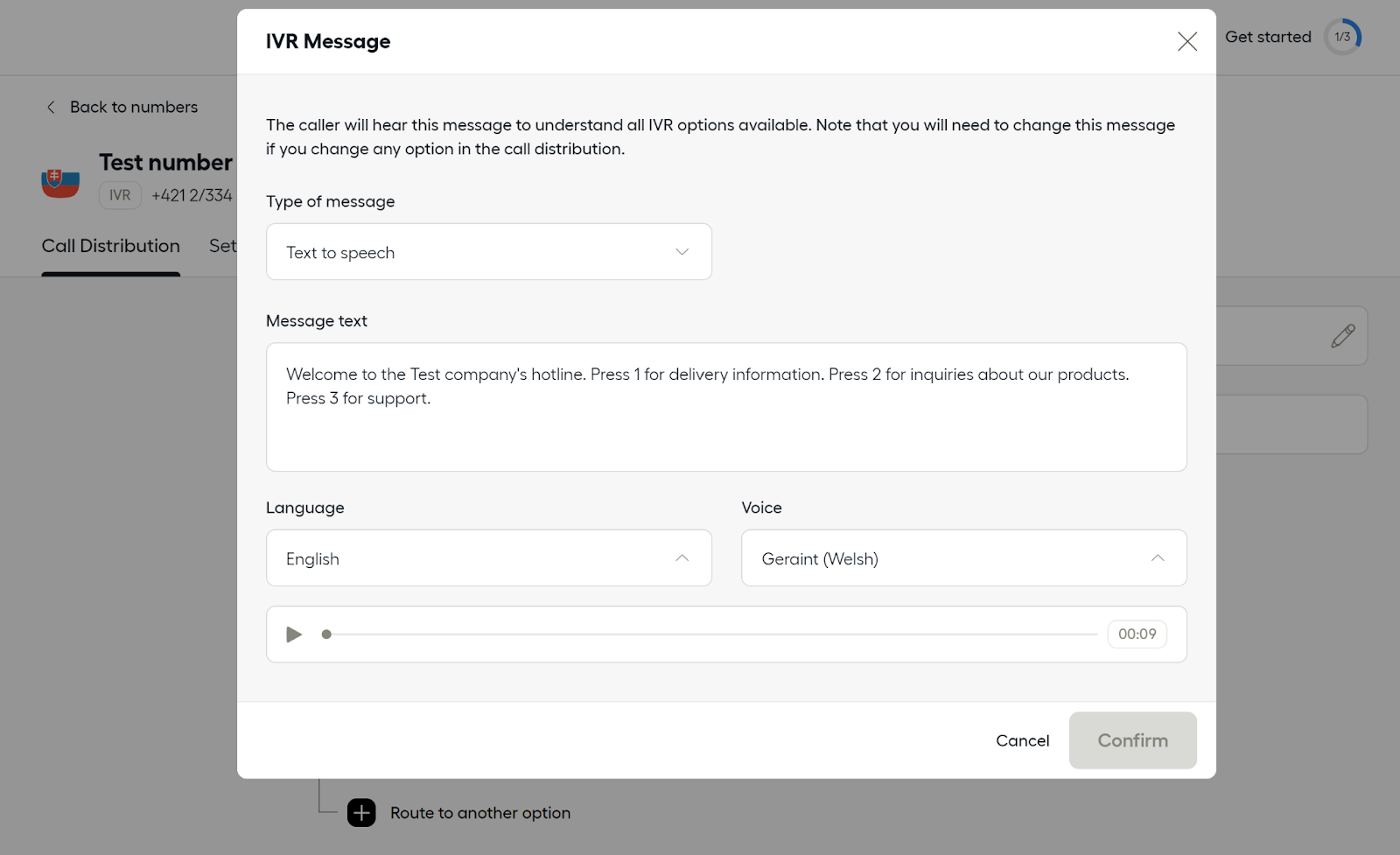The image size is (1400, 855).
Task: Click the 00:09 audio duration indicator
Action: click(1137, 634)
